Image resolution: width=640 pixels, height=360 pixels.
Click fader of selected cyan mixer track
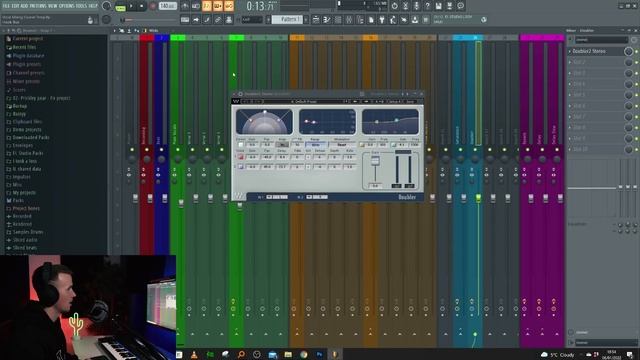[x=478, y=198]
